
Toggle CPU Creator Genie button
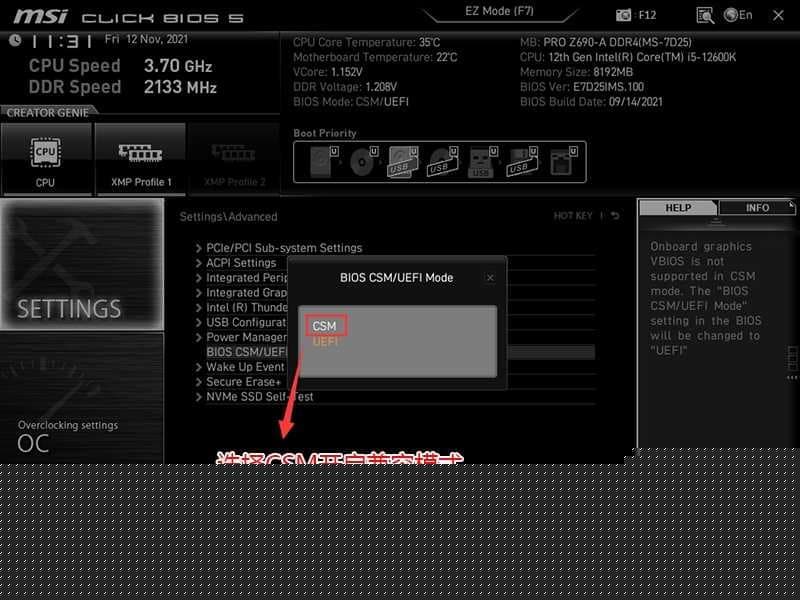46,159
